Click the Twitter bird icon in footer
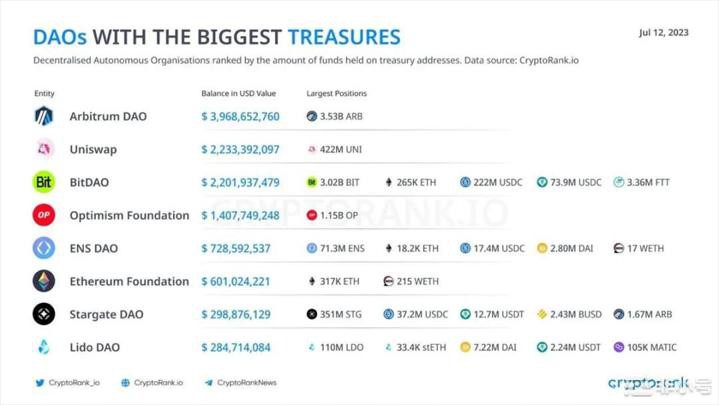The image size is (719, 405). click(40, 383)
